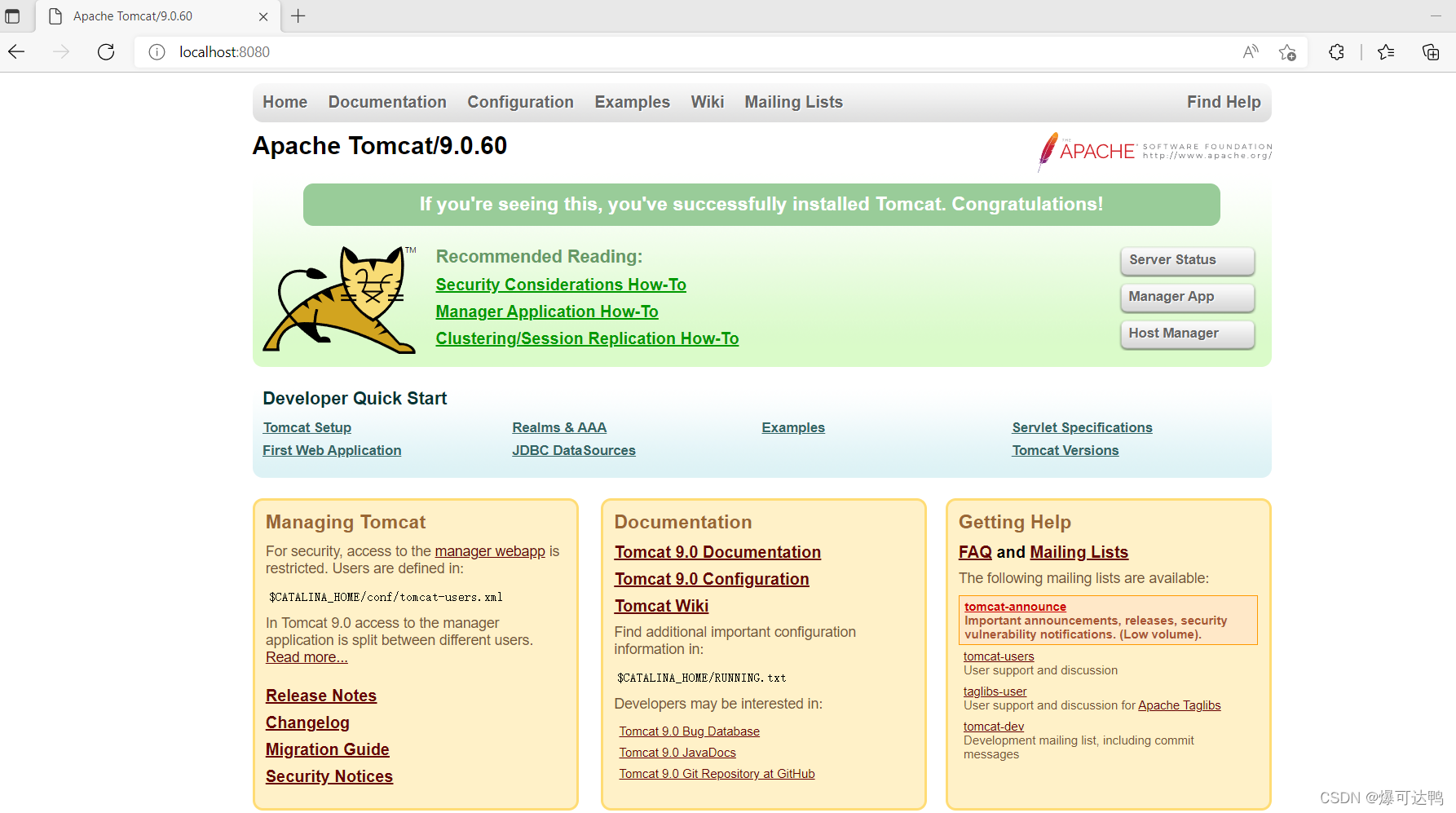Open Tomcat 9.0 Bug Database link
Screen dimensions: 1456x813
689,731
